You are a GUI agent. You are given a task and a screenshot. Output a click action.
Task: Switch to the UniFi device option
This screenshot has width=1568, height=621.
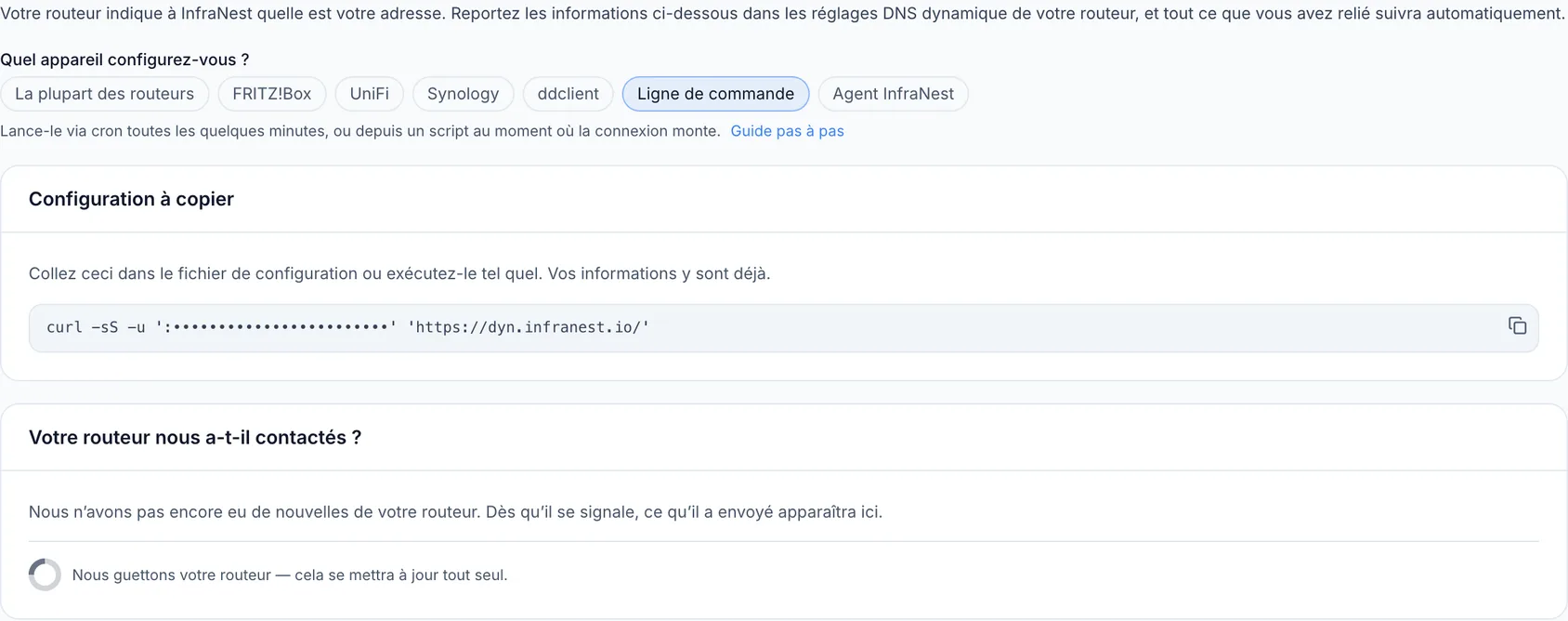pyautogui.click(x=370, y=94)
